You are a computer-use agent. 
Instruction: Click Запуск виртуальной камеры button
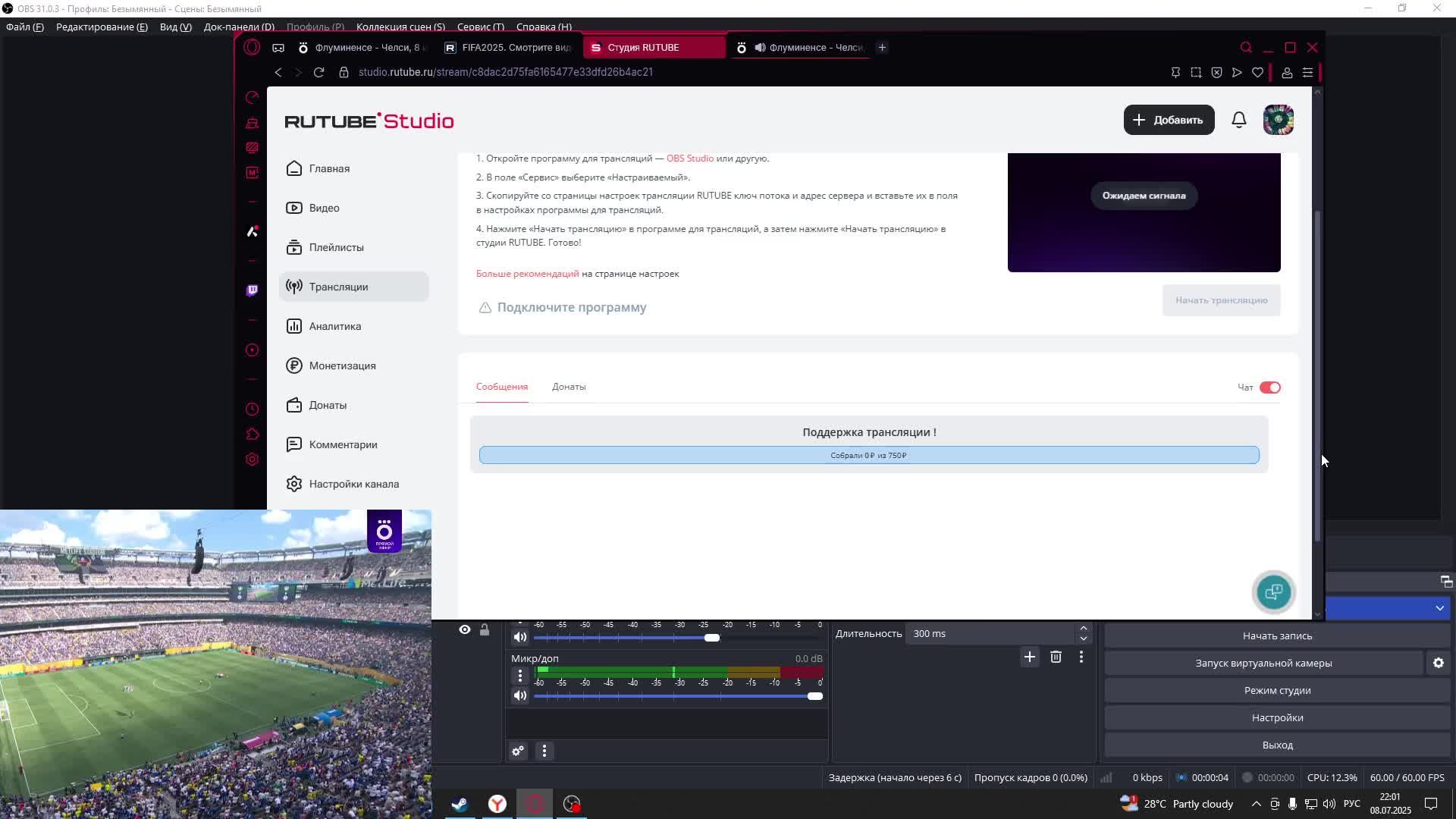click(1263, 664)
